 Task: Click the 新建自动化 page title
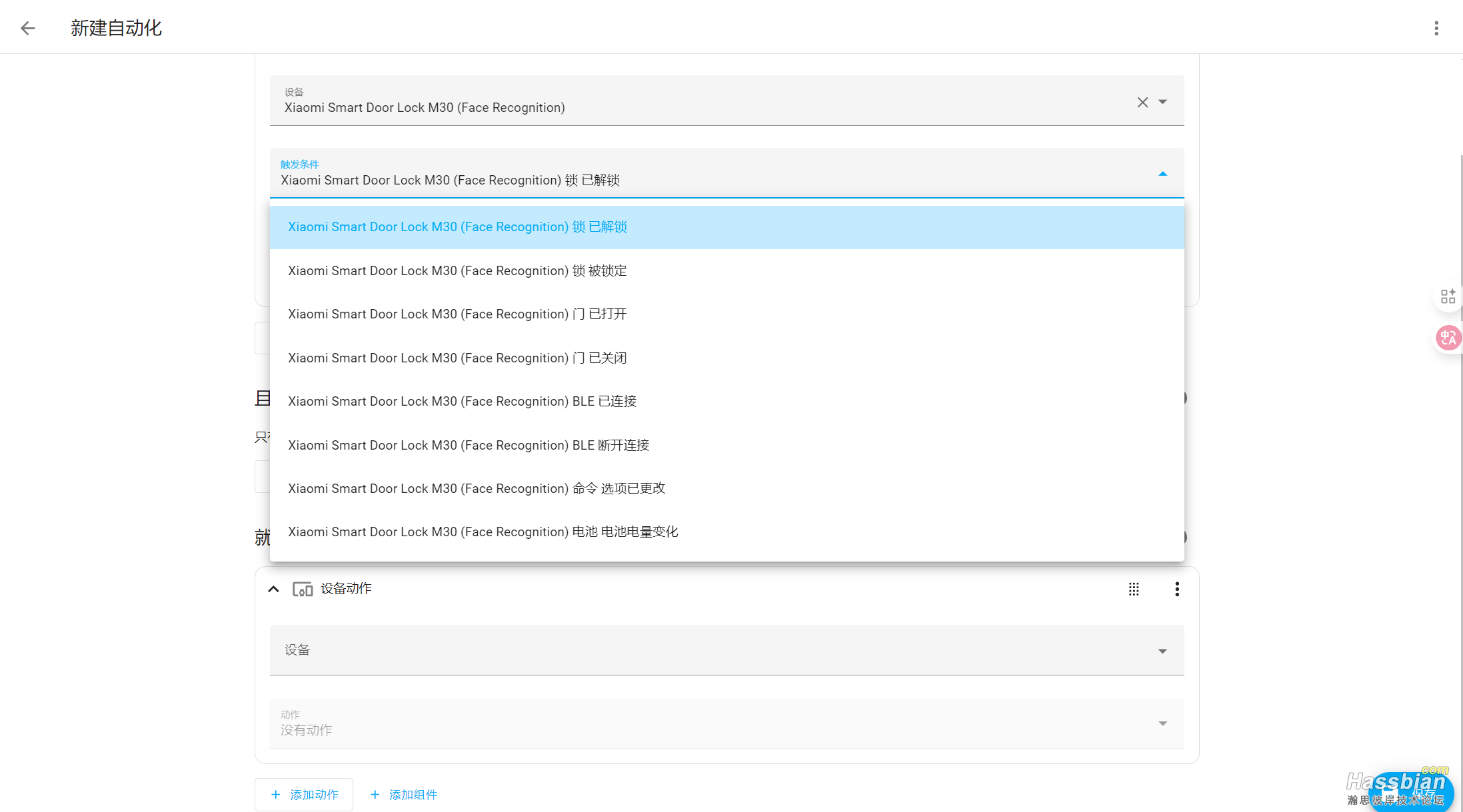point(116,28)
